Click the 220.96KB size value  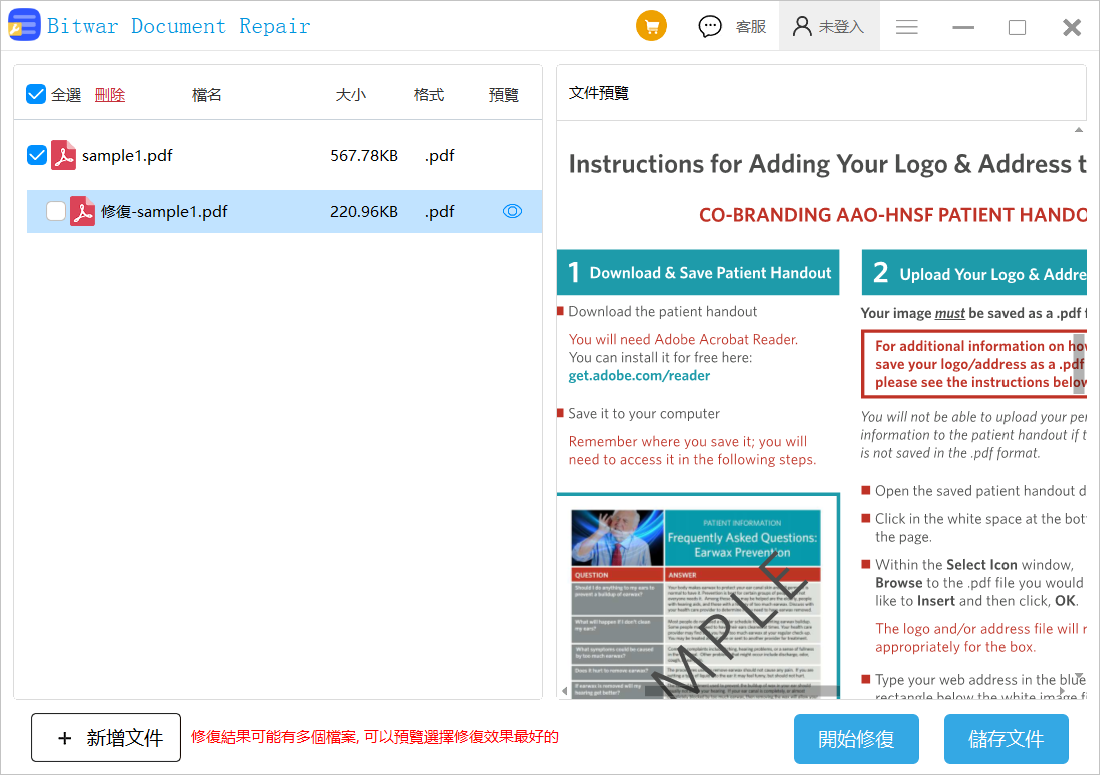tap(364, 211)
